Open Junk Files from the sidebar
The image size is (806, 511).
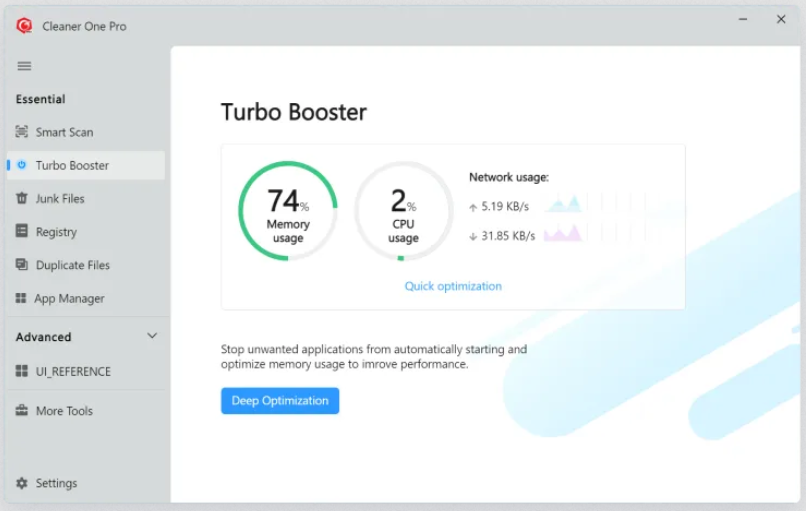point(60,198)
